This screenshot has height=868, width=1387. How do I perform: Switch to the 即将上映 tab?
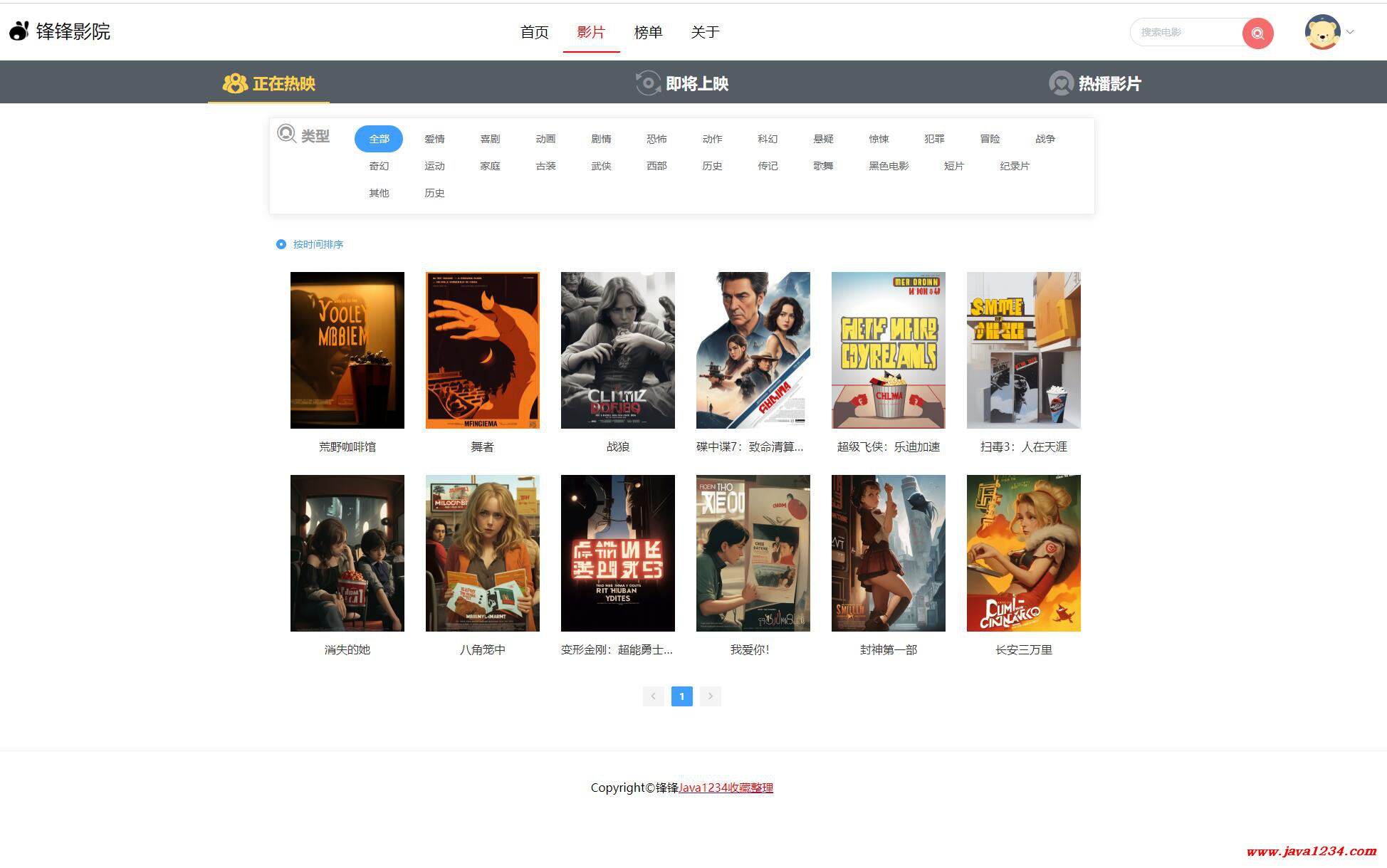(682, 83)
